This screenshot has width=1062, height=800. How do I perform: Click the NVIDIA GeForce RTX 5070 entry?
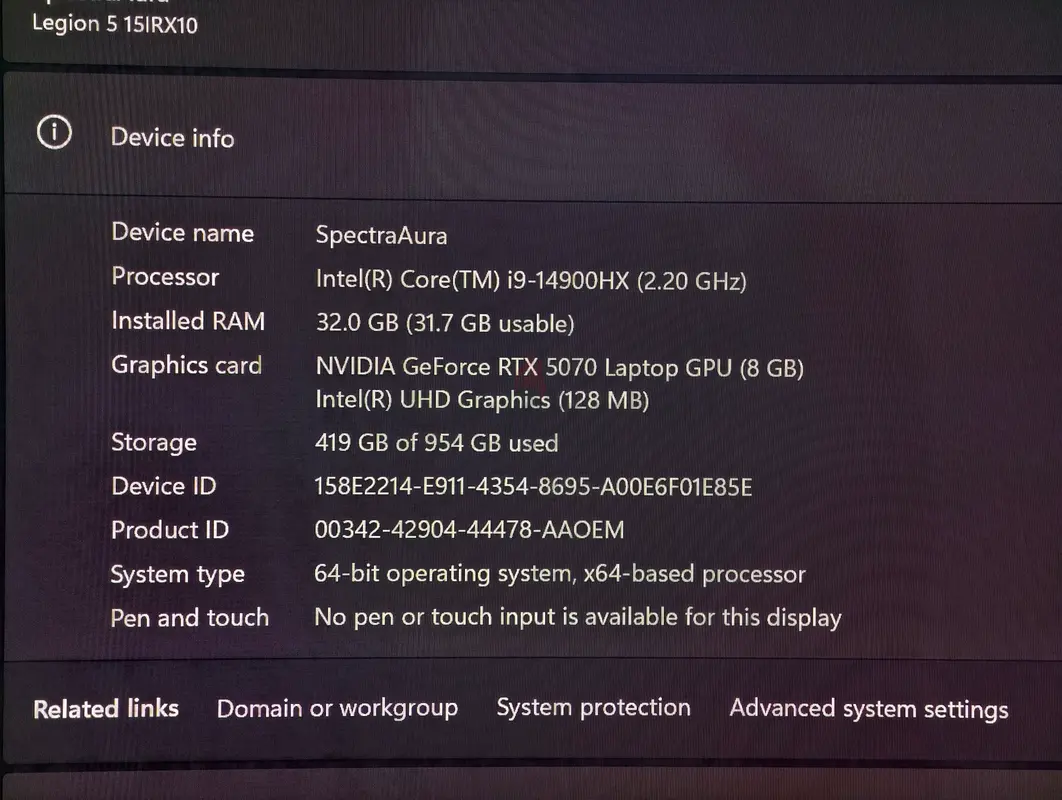(559, 367)
